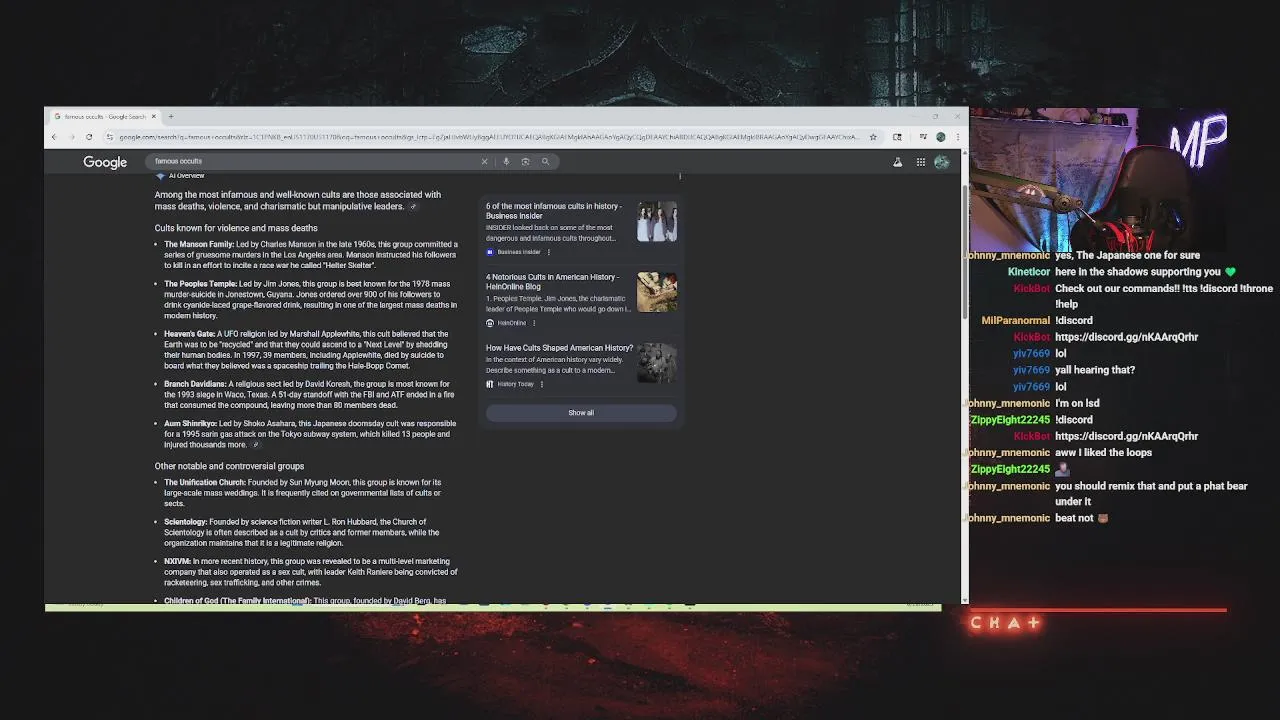This screenshot has height=720, width=1280.
Task: Click the Business Insider article thumbnail
Action: pos(657,221)
